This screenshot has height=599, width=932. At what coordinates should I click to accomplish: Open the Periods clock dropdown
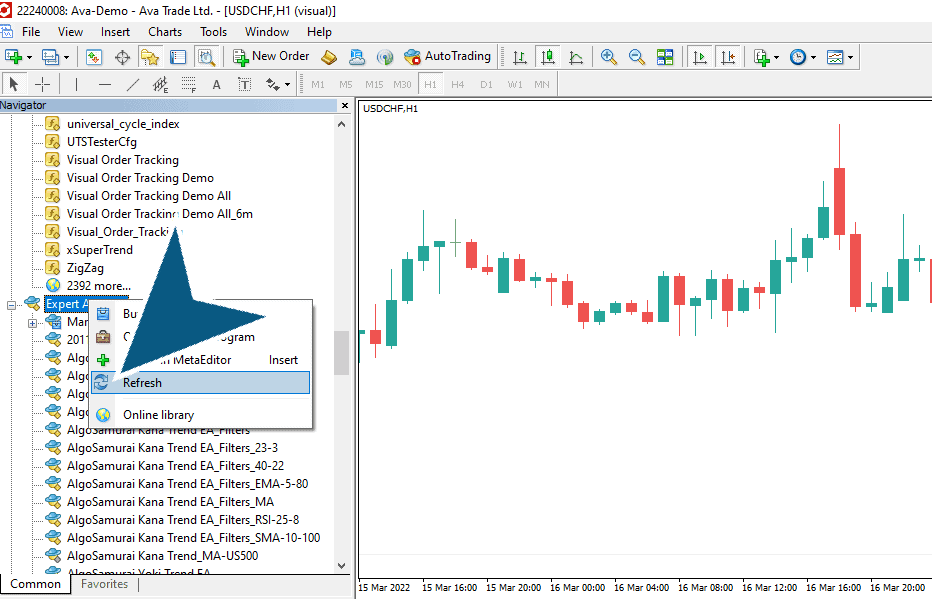[801, 57]
